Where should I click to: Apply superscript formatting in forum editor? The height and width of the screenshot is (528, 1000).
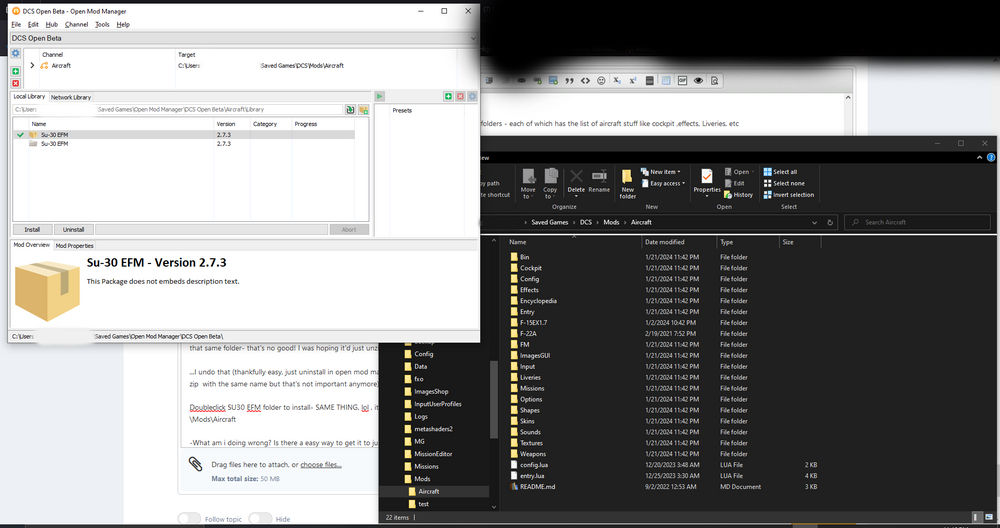pyautogui.click(x=633, y=81)
